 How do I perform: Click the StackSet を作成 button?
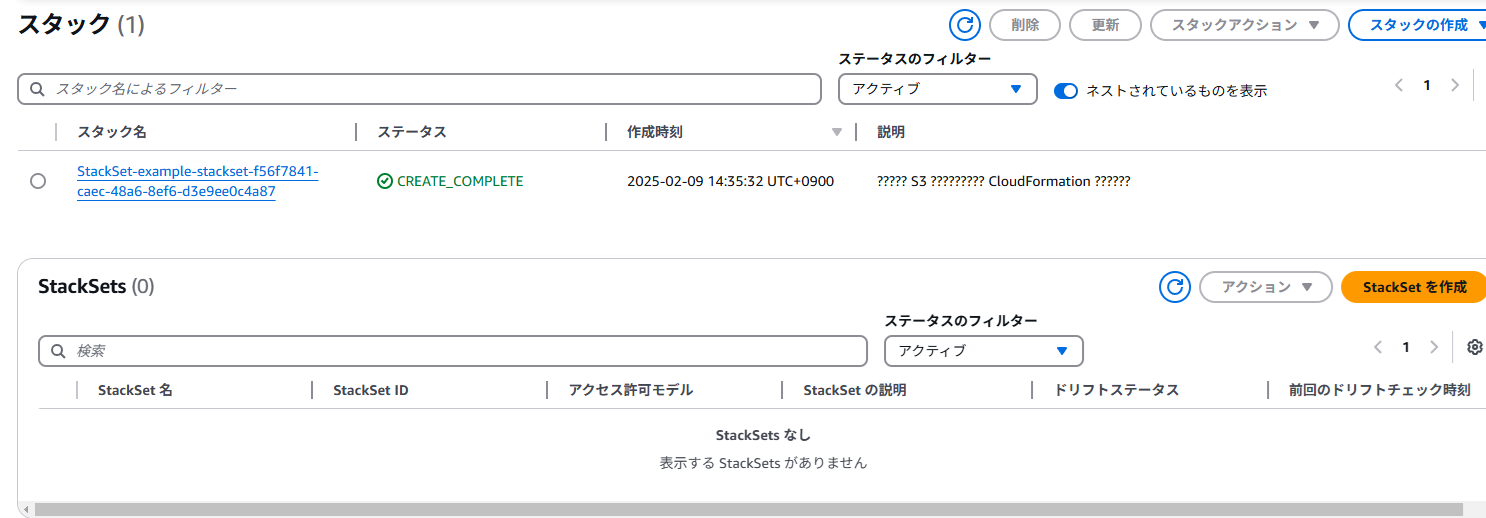[1414, 287]
